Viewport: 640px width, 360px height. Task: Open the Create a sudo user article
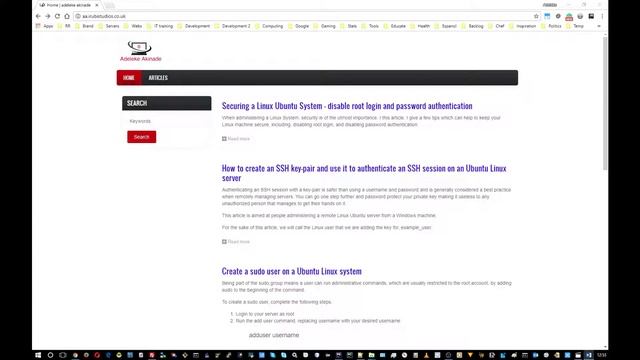pos(291,271)
